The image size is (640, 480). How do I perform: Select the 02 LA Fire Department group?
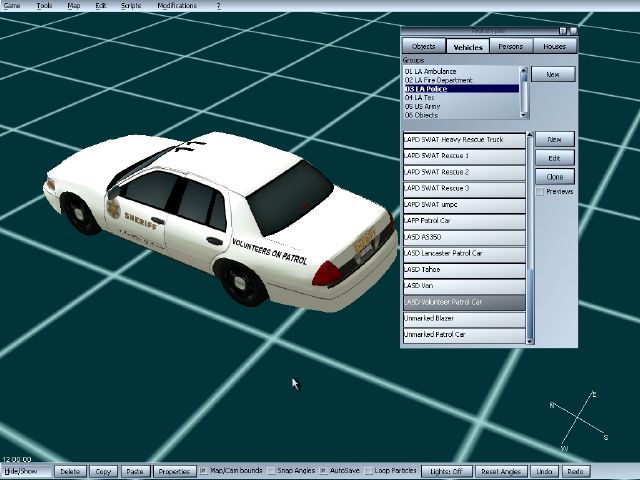[461, 80]
